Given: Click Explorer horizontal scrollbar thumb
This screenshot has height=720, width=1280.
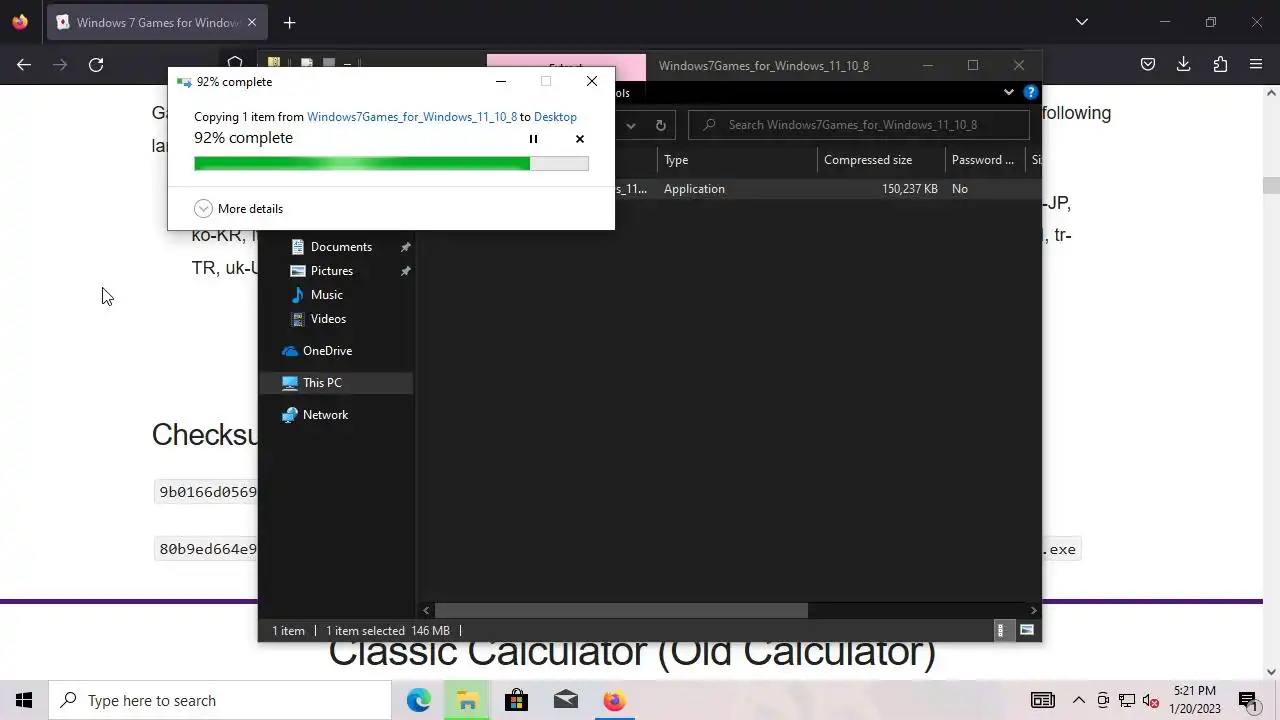Looking at the screenshot, I should click(x=620, y=610).
